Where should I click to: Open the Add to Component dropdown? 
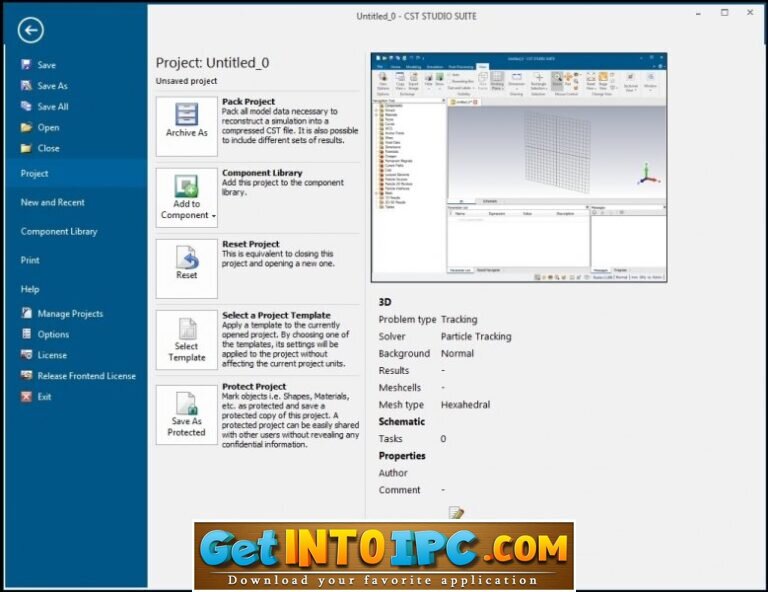tap(187, 198)
